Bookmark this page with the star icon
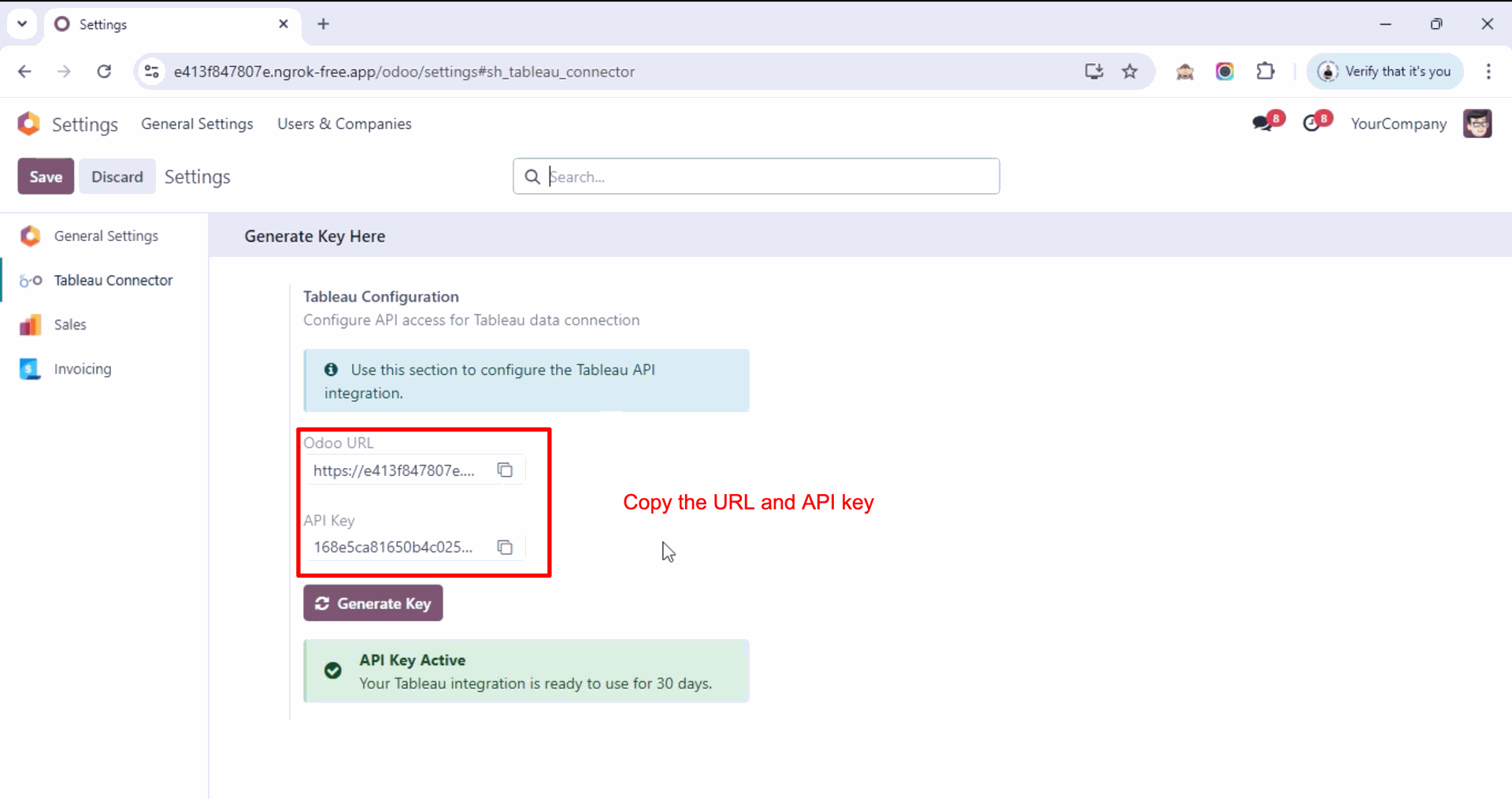Viewport: 1512px width, 799px height. tap(1130, 72)
